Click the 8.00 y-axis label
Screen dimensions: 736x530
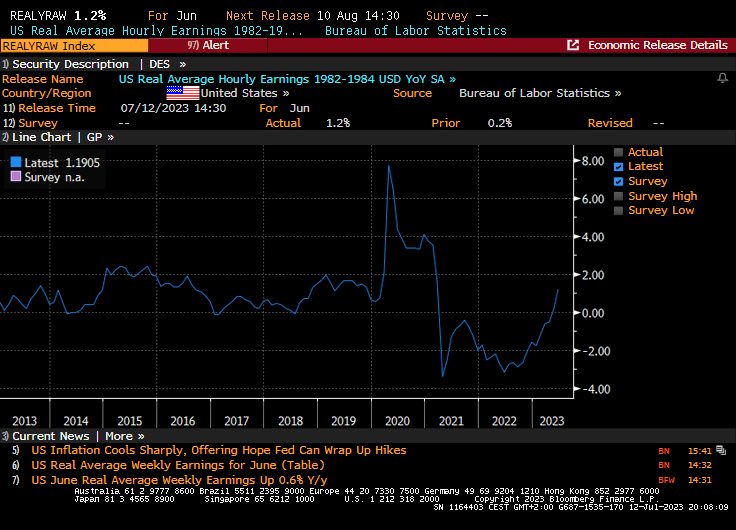coord(593,161)
